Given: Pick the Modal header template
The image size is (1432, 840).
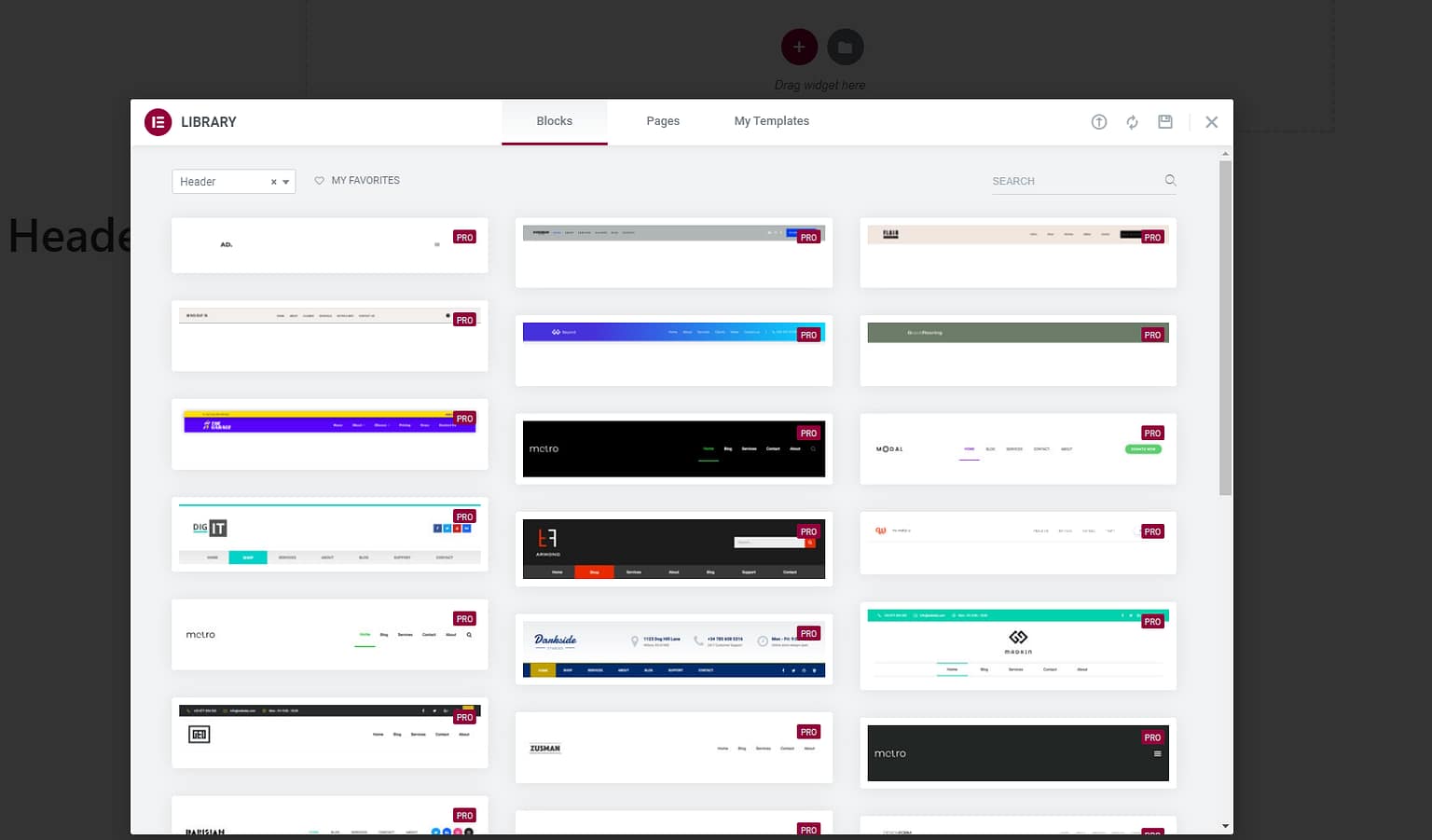Looking at the screenshot, I should 1017,449.
